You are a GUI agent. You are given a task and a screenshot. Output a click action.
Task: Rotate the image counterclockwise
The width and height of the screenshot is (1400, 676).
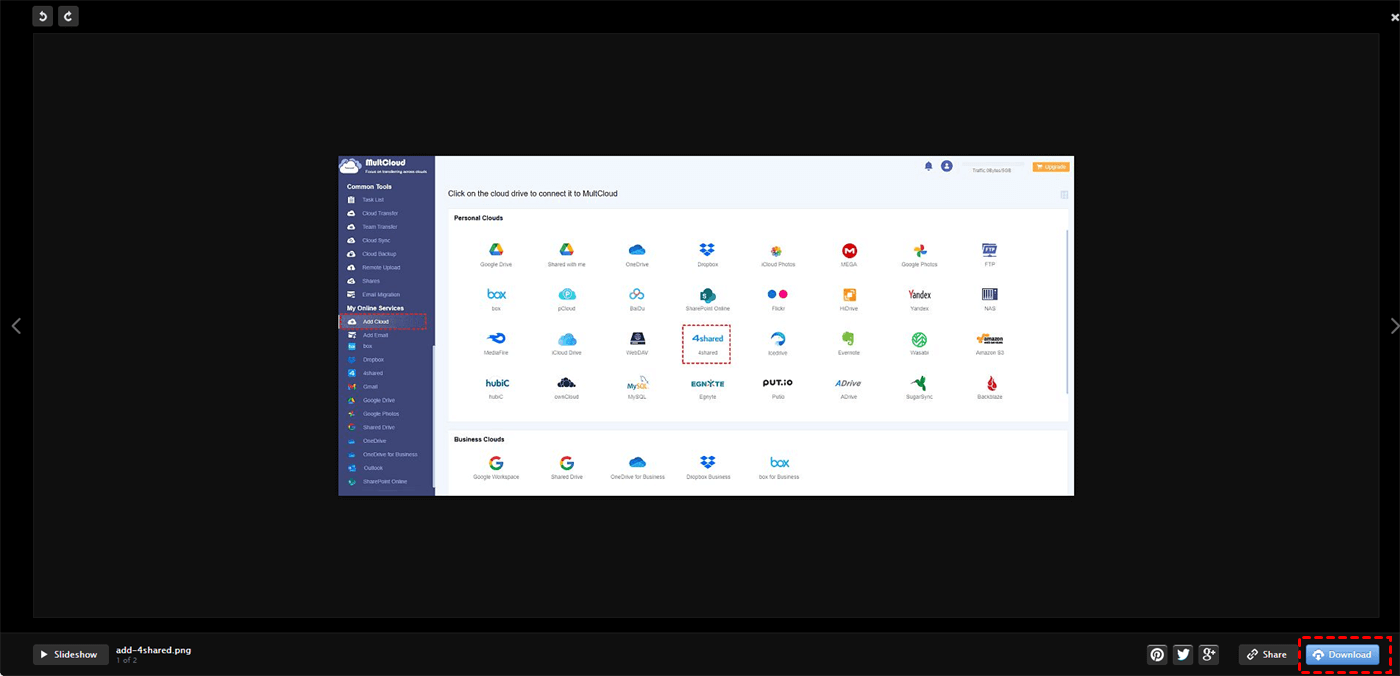click(42, 16)
